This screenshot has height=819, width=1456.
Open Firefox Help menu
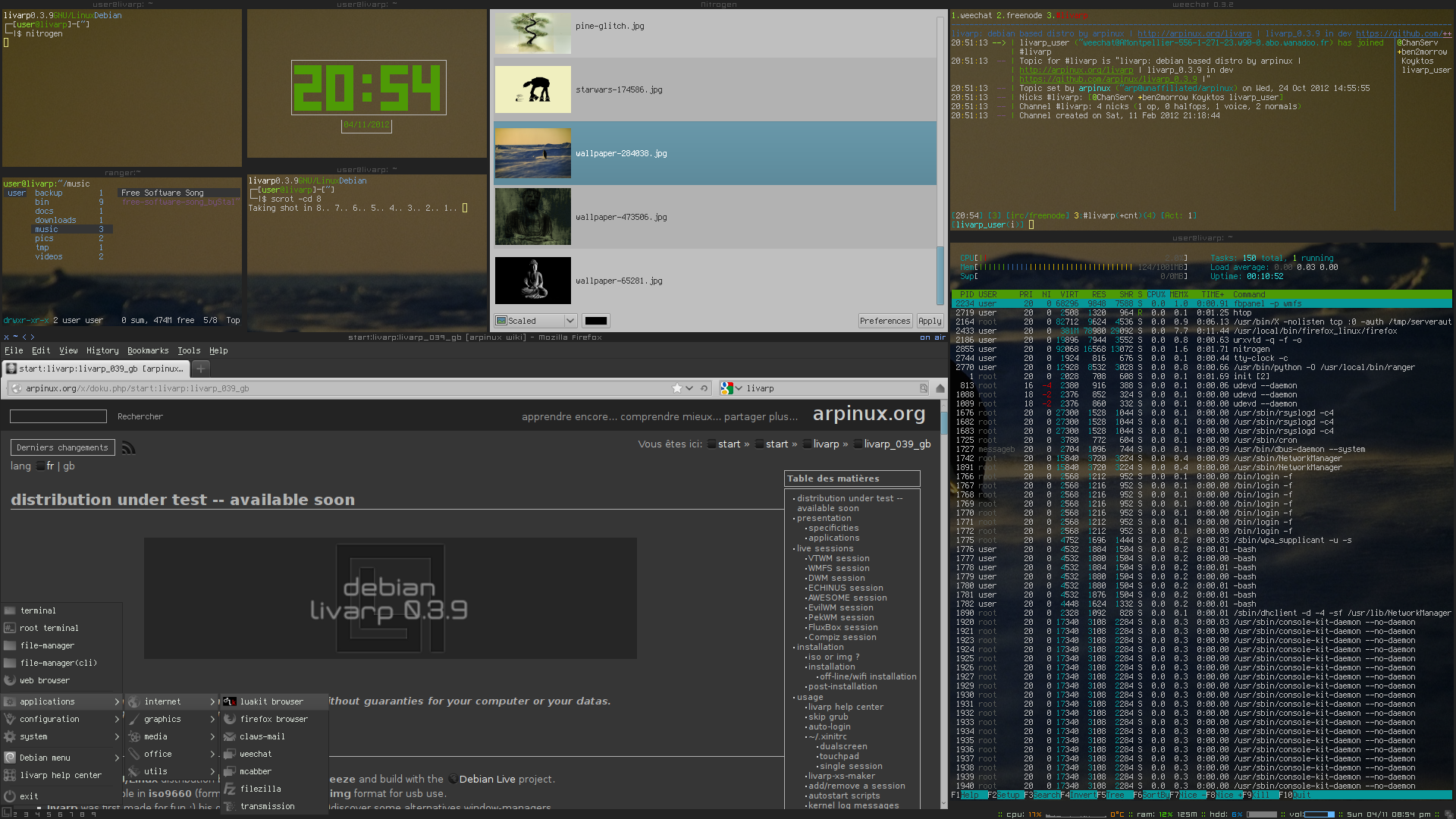[218, 350]
